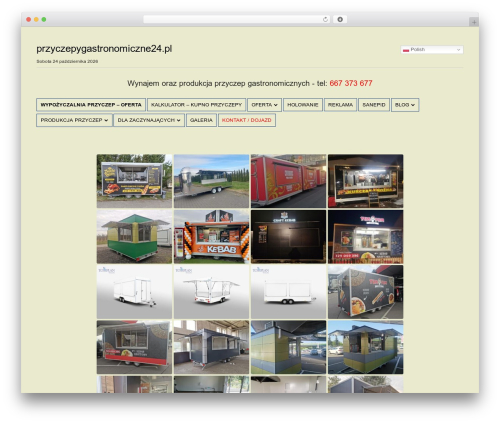Screen dimensions: 500x423
Task: Expand the OFERTA menu
Action: click(264, 105)
